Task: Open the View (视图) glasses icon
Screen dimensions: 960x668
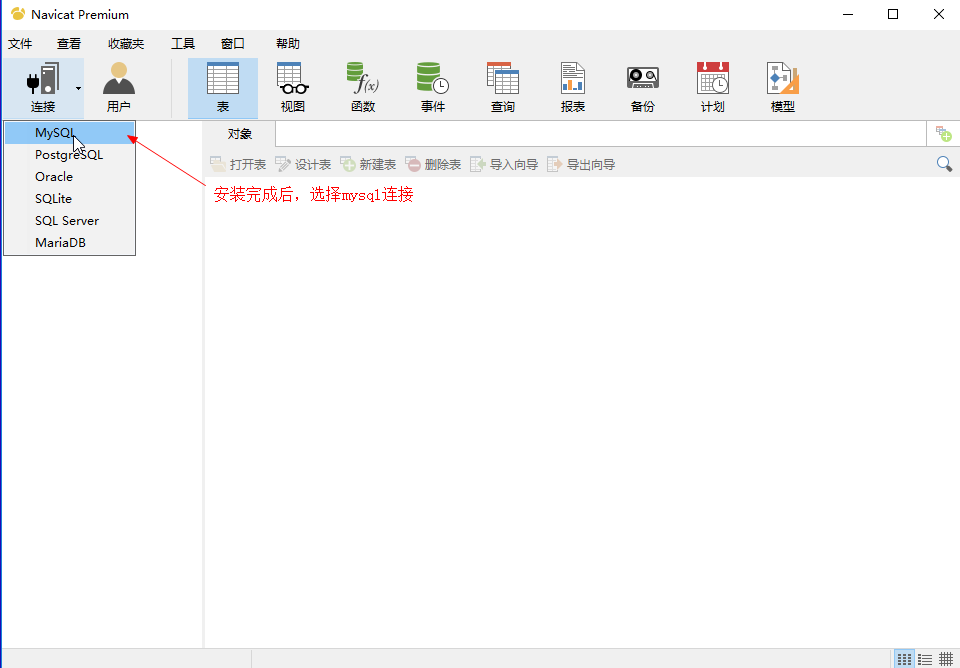Action: coord(292,87)
